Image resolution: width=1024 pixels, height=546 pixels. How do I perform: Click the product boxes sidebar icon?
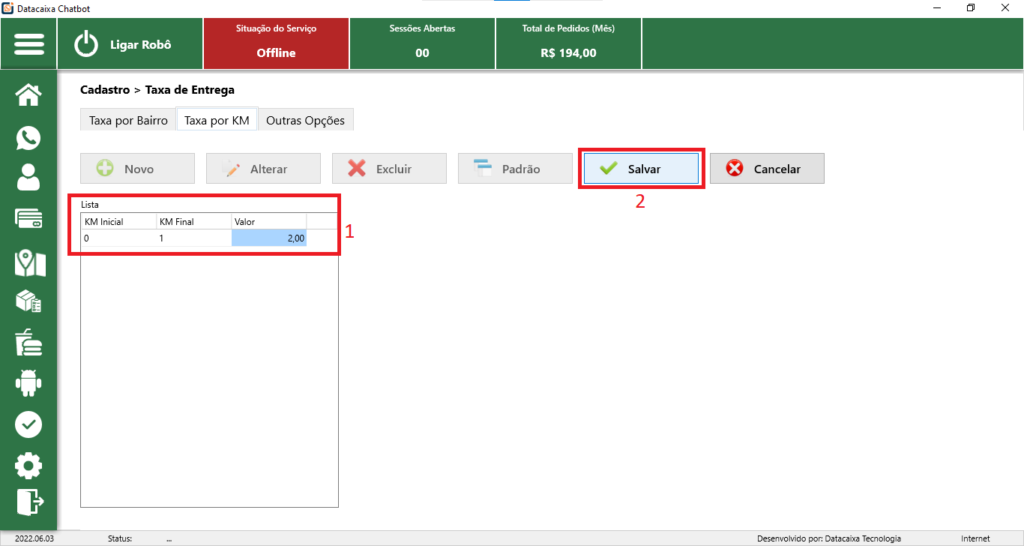29,302
